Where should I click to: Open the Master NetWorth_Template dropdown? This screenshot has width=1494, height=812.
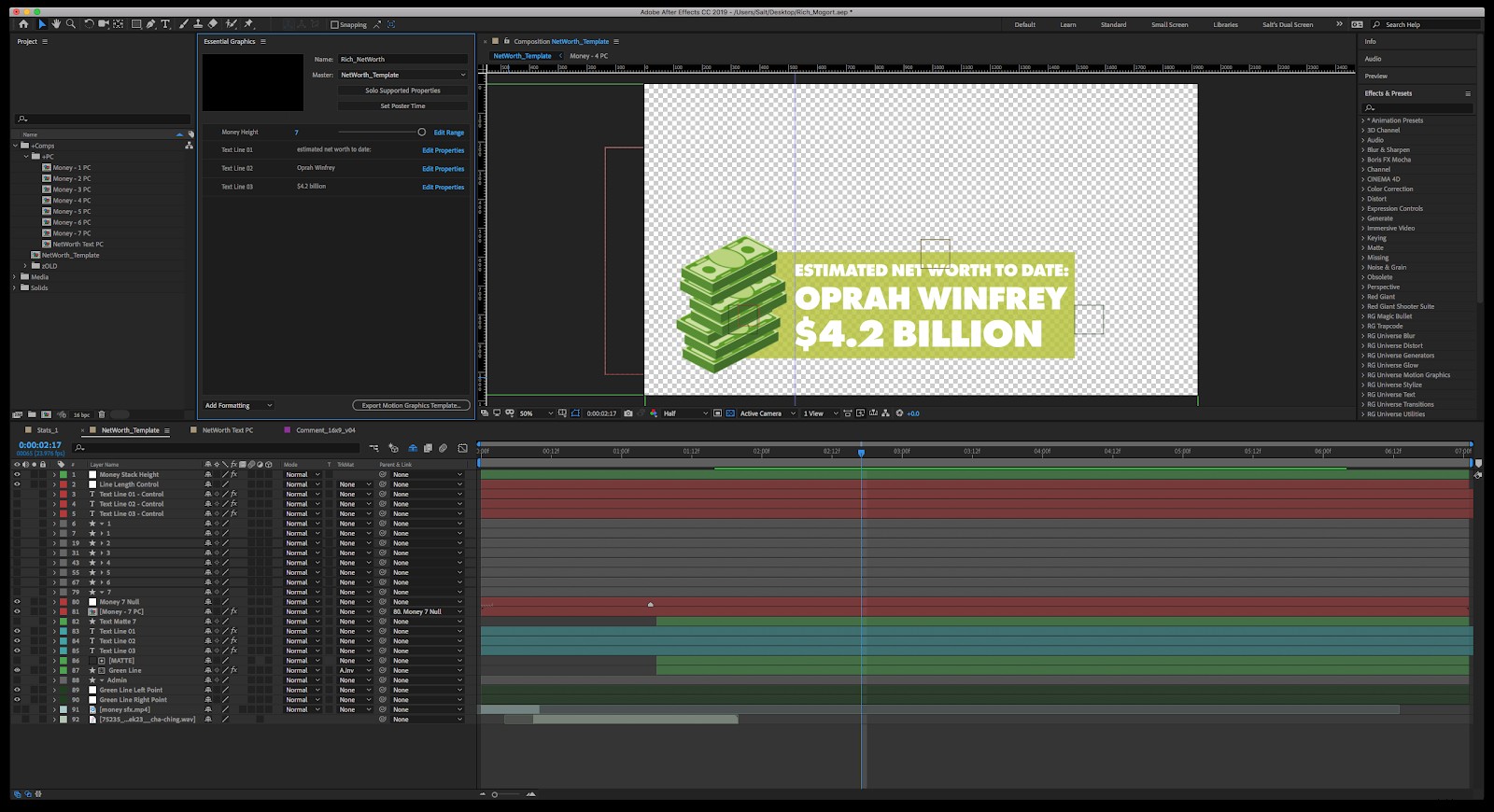402,75
